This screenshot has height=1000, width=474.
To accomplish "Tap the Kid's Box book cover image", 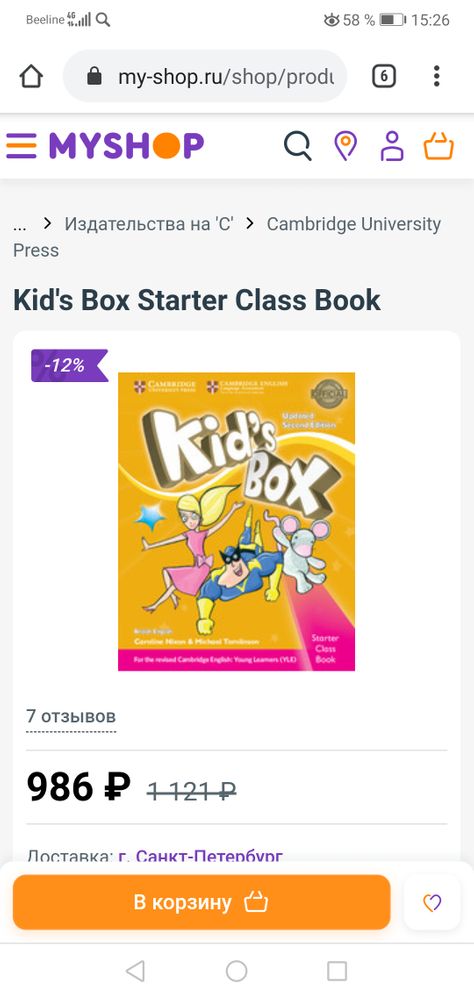I will (237, 522).
